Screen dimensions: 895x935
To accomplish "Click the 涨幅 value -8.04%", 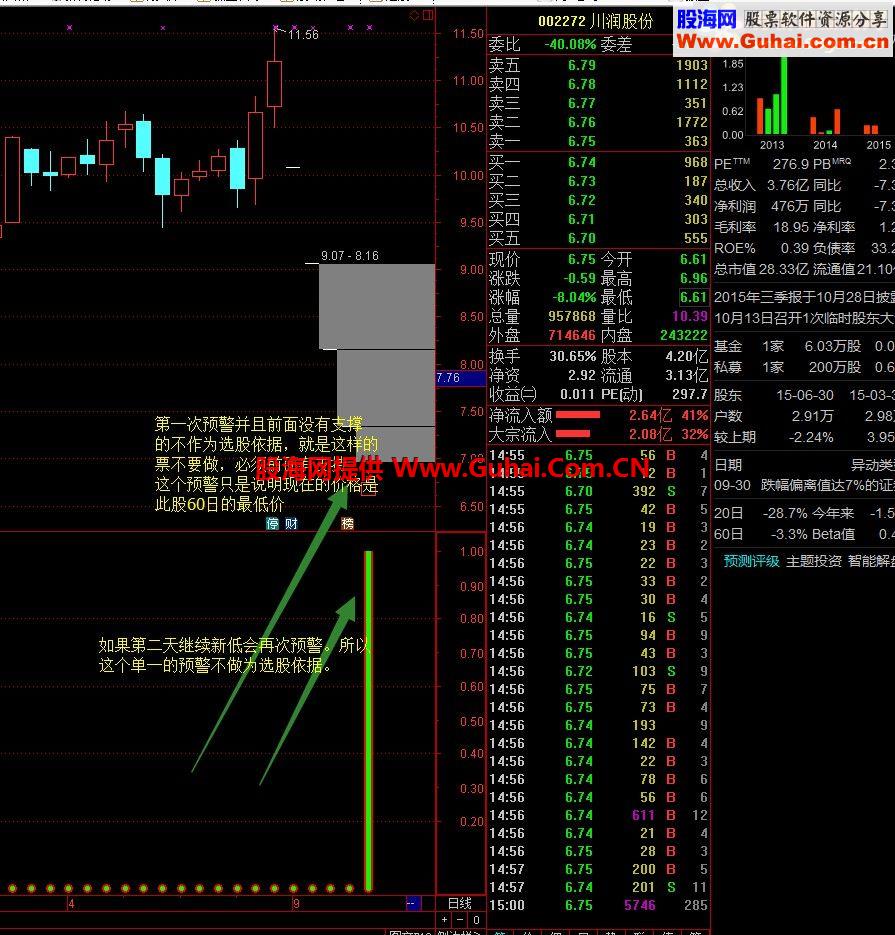I will coord(574,298).
